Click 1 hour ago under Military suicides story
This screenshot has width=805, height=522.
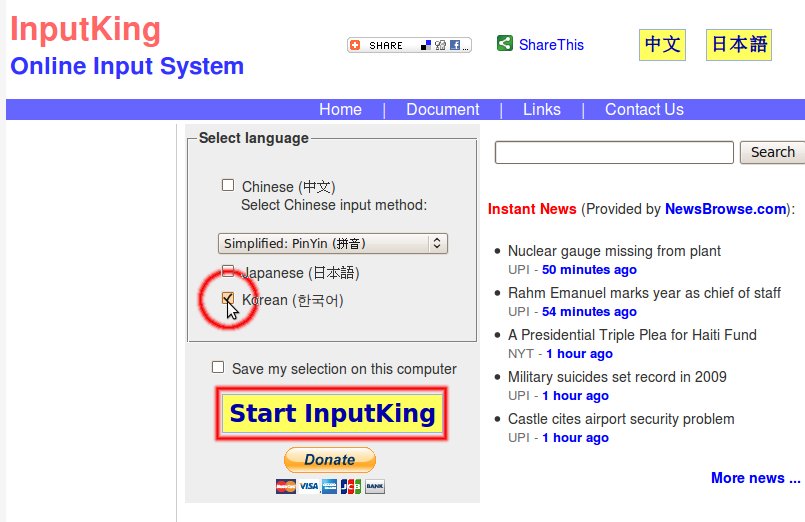(x=576, y=396)
